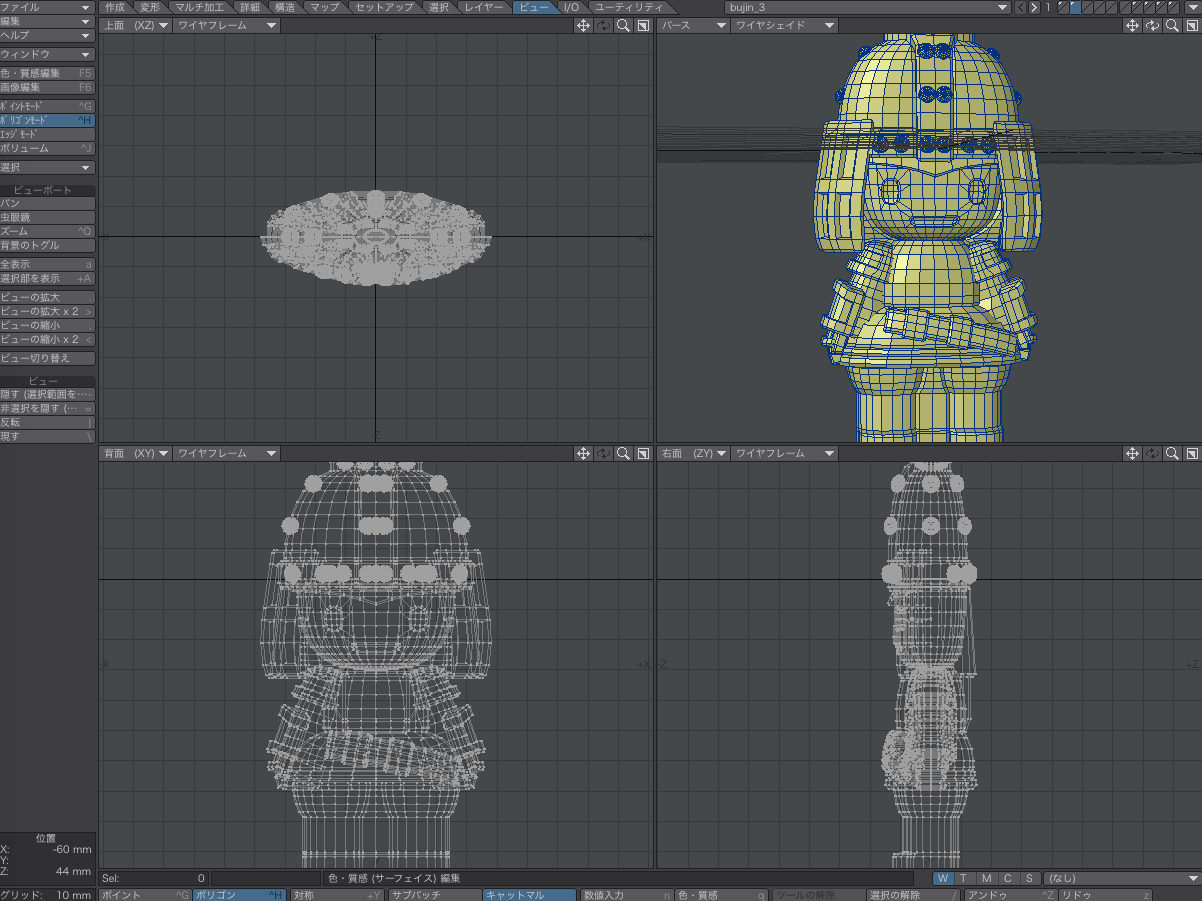The image size is (1202, 901).
Task: Click the 全表示 button
Action: coord(48,264)
